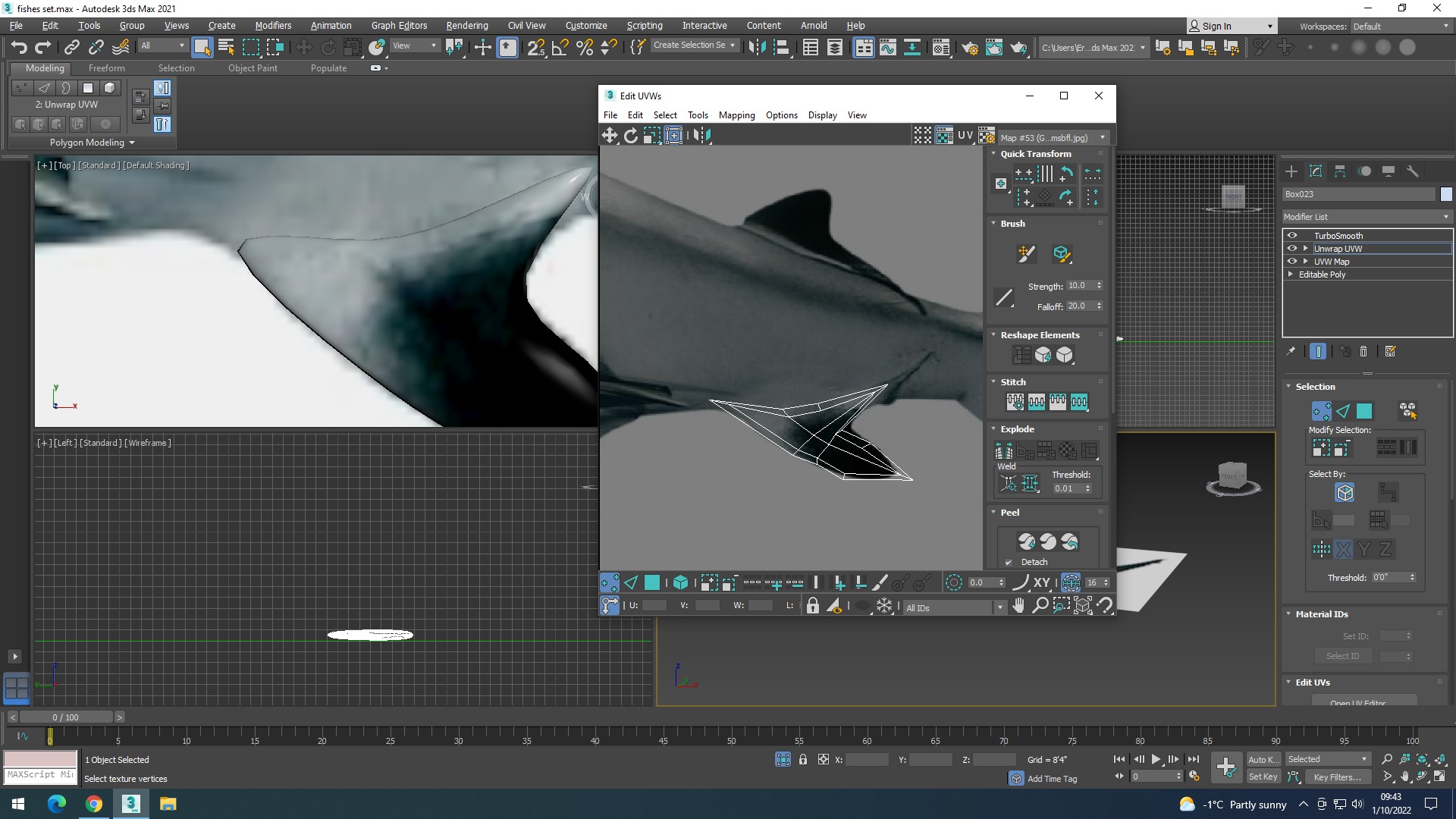This screenshot has height=819, width=1456.
Task: Click the Hierarchy tab icon in command panel
Action: click(1340, 171)
